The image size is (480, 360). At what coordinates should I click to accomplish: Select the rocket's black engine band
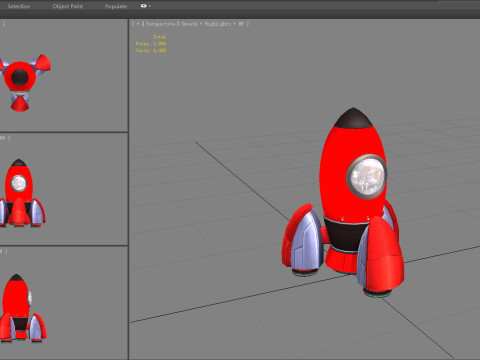click(x=347, y=235)
